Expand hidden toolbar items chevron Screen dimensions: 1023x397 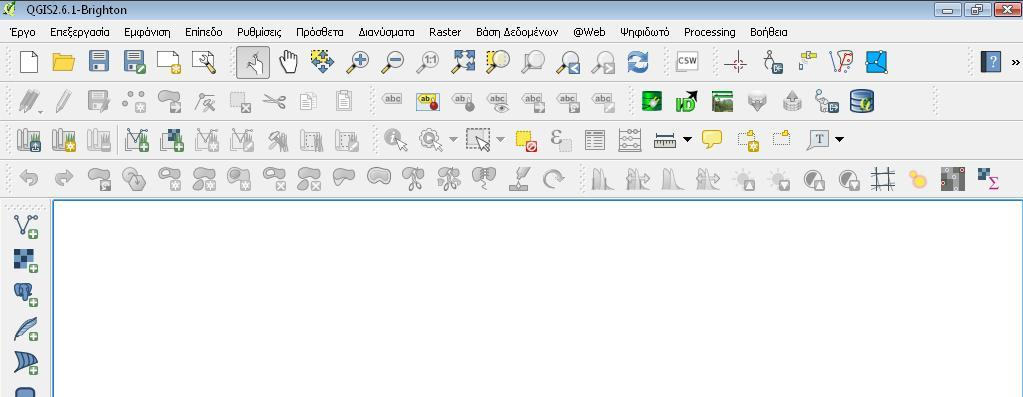[x=1015, y=63]
